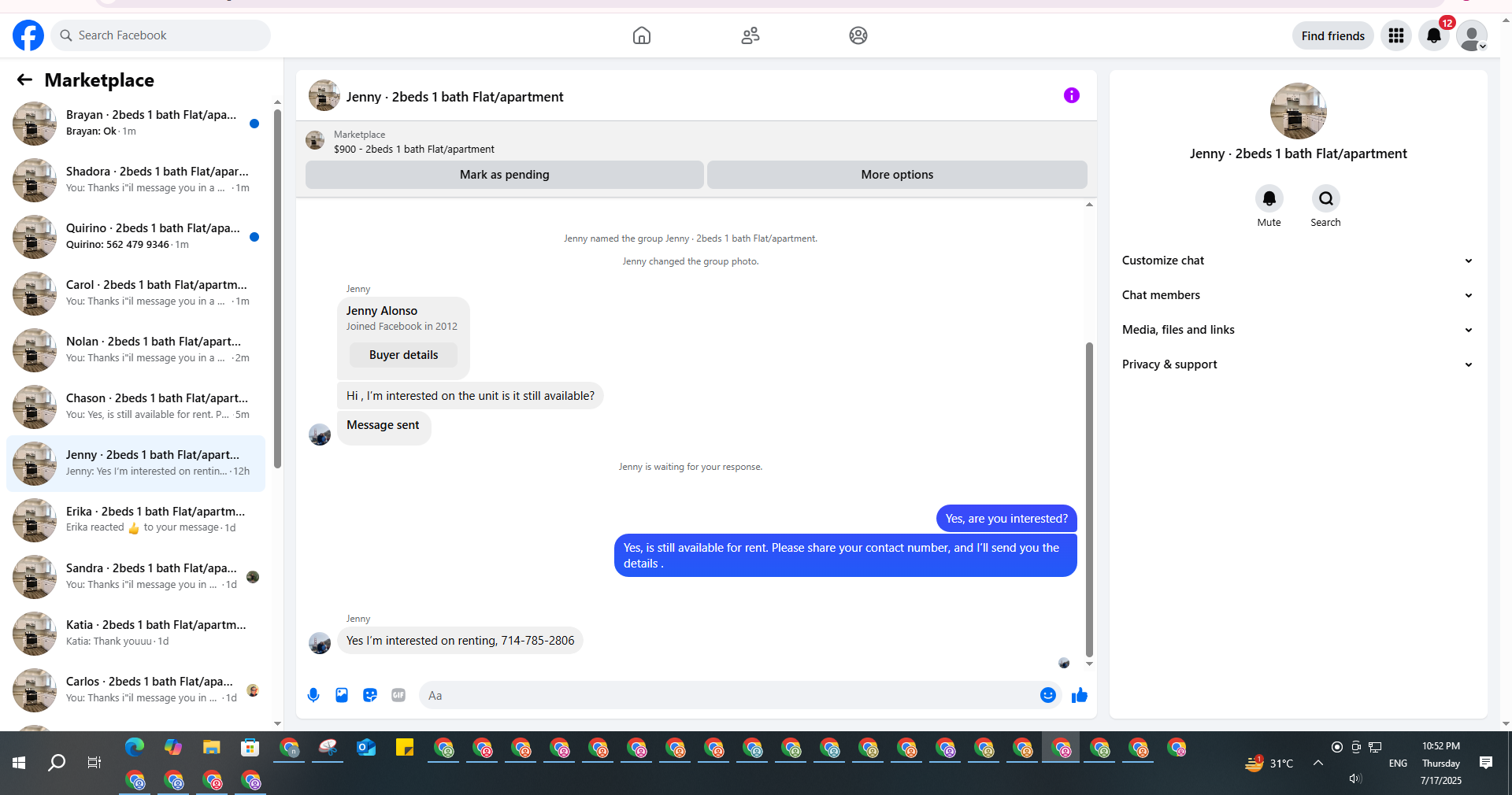Click the Search Facebook field

point(161,35)
